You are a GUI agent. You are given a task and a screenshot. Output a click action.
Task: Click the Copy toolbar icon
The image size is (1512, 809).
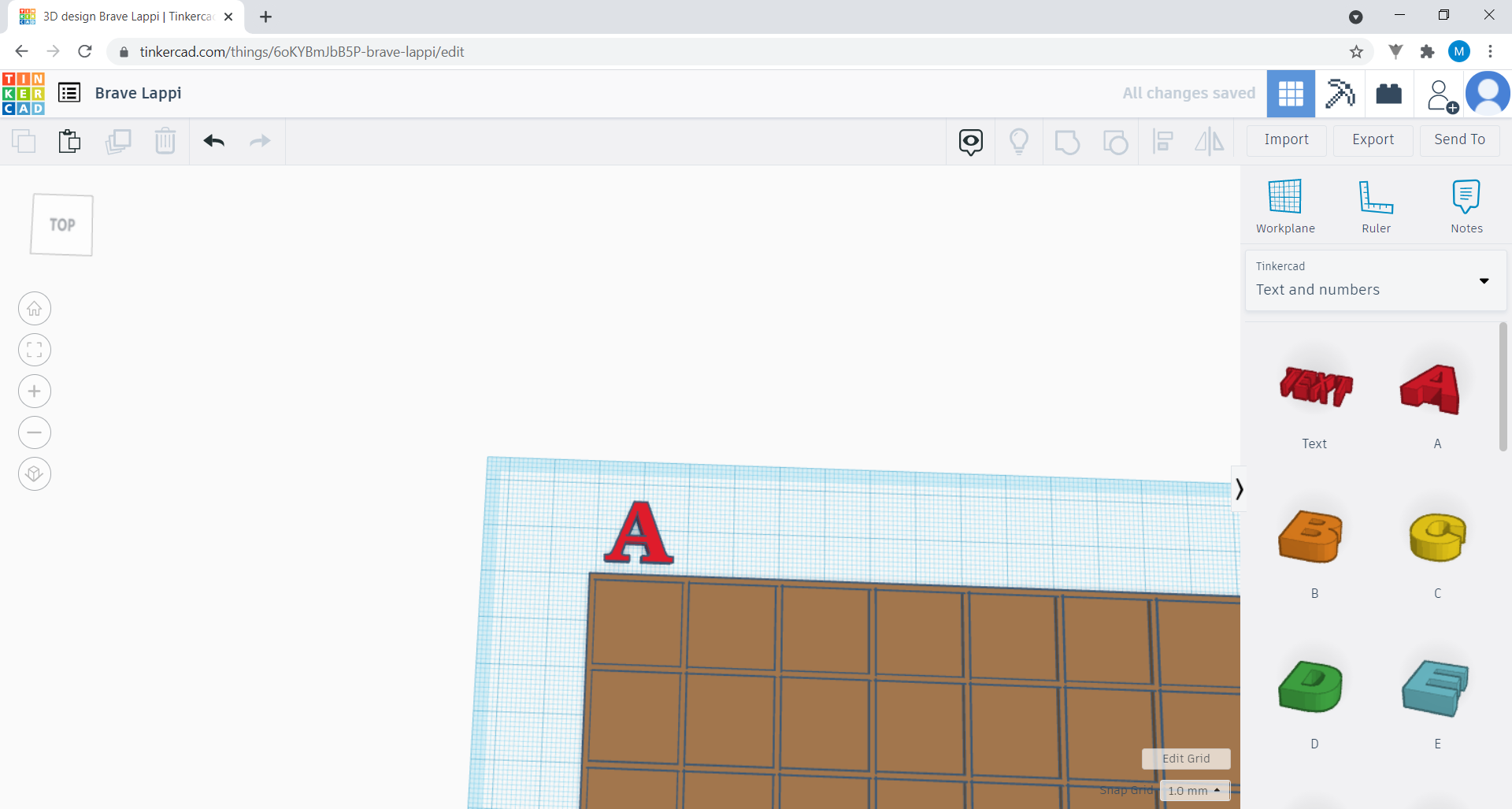24,141
